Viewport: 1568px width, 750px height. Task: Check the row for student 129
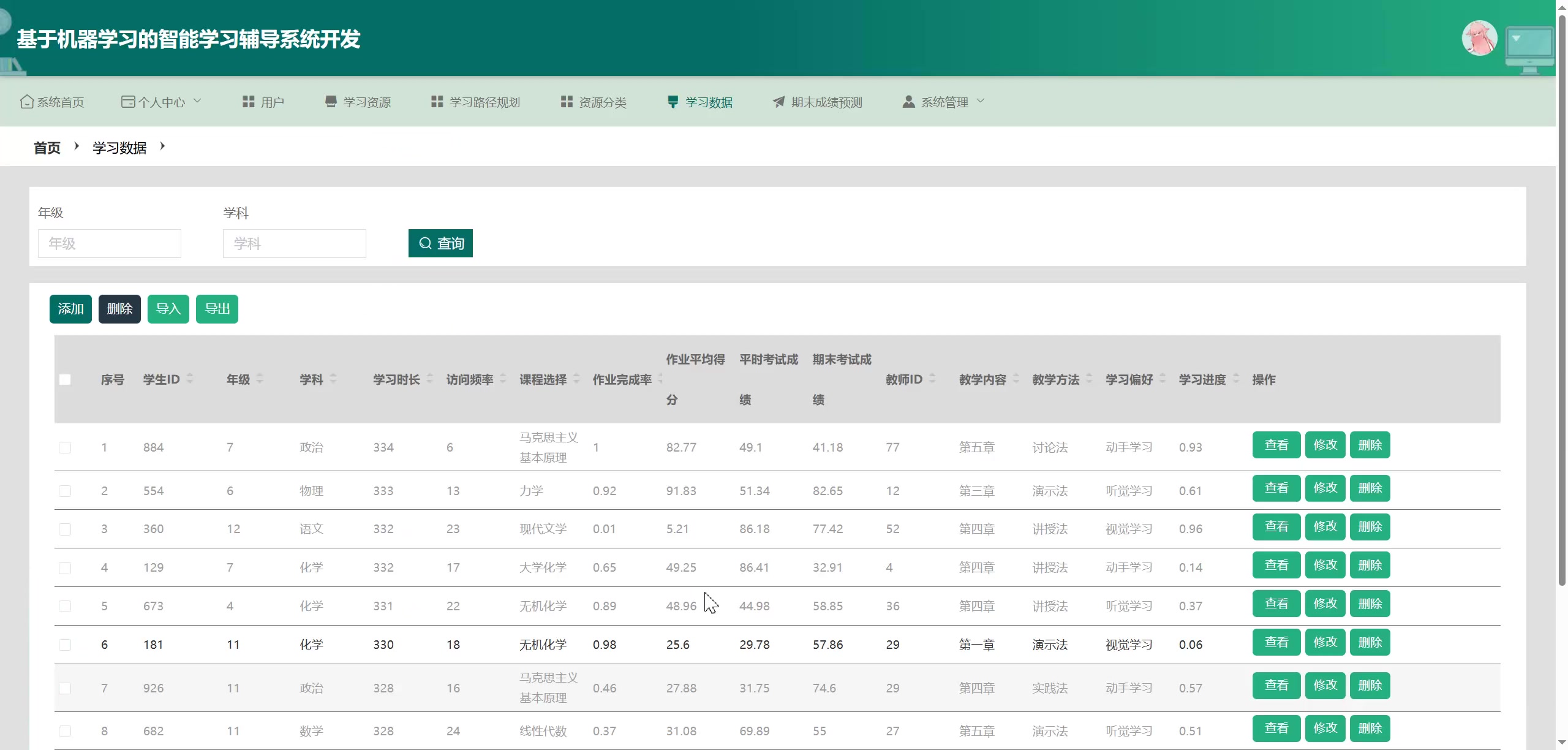[65, 567]
